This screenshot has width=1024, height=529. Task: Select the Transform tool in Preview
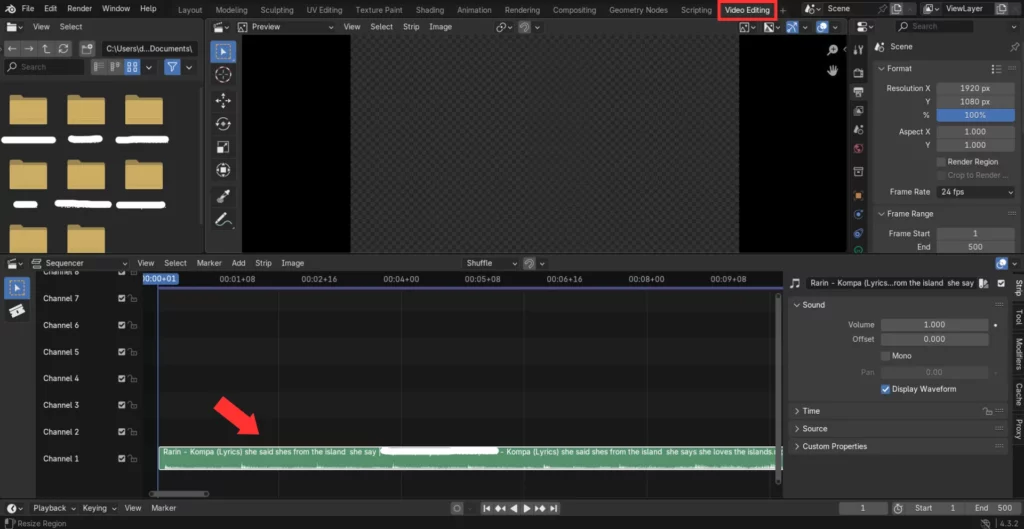coord(223,170)
